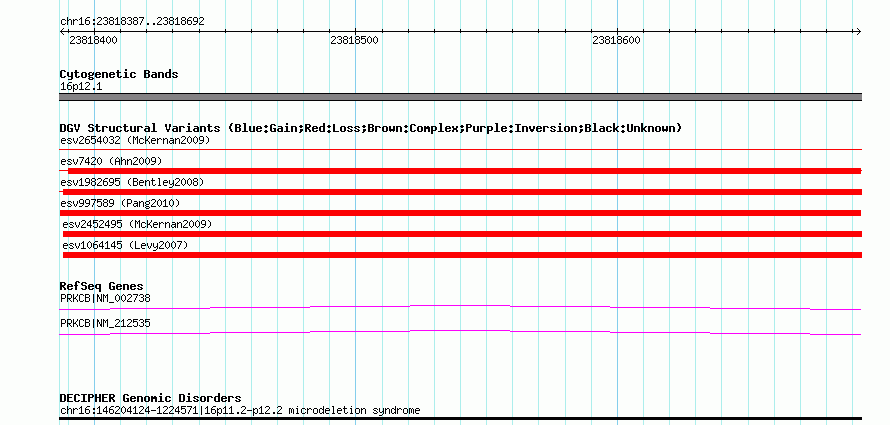Click the 23818400 ruler position label
The height and width of the screenshot is (425, 890).
[x=94, y=40]
